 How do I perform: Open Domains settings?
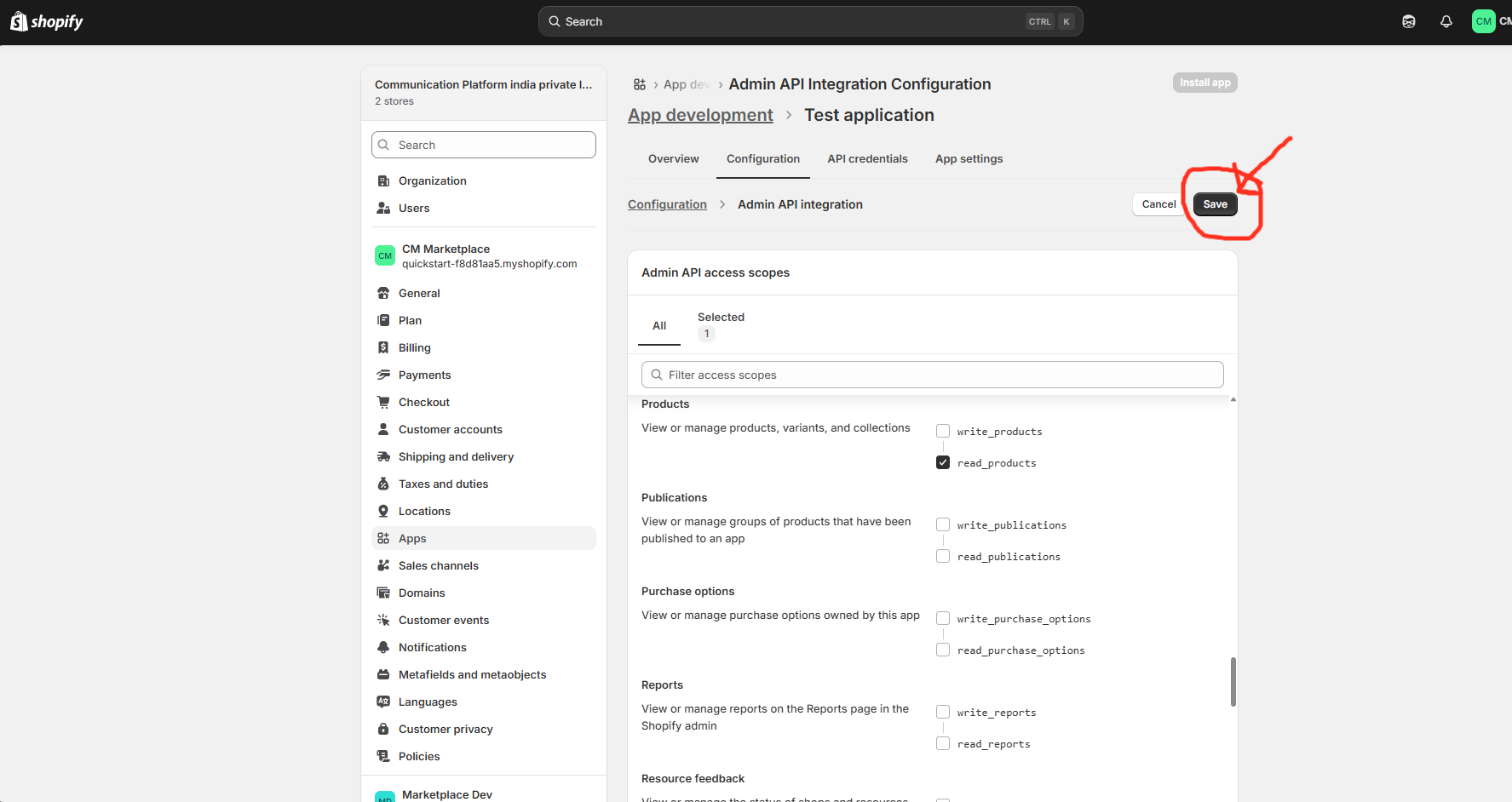[484, 593]
